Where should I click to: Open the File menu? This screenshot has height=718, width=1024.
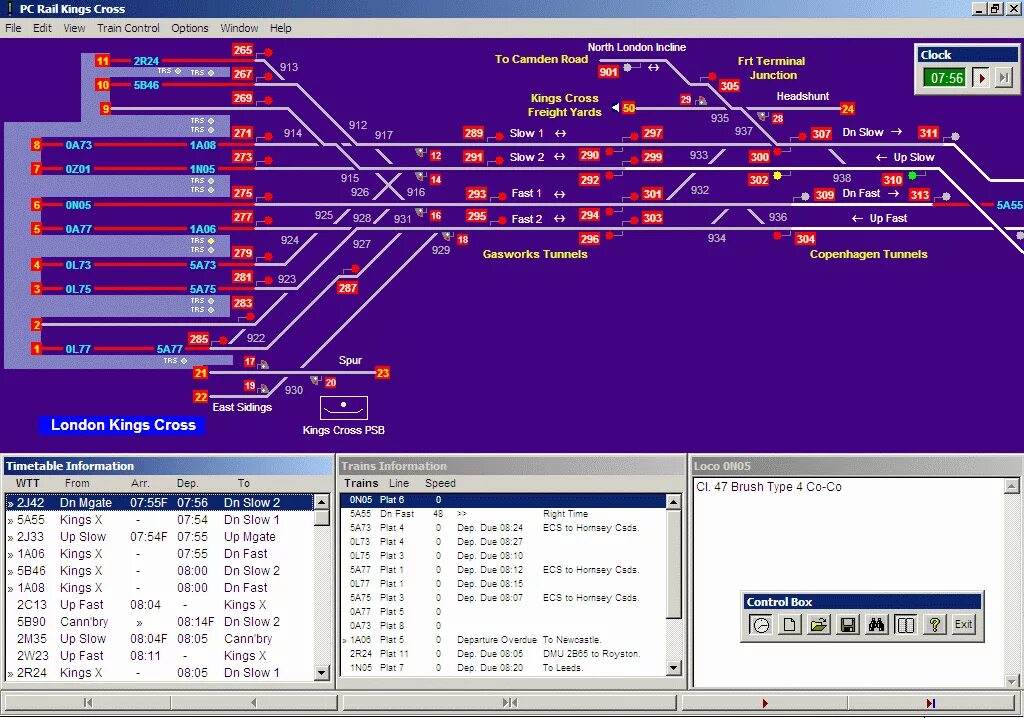[13, 28]
